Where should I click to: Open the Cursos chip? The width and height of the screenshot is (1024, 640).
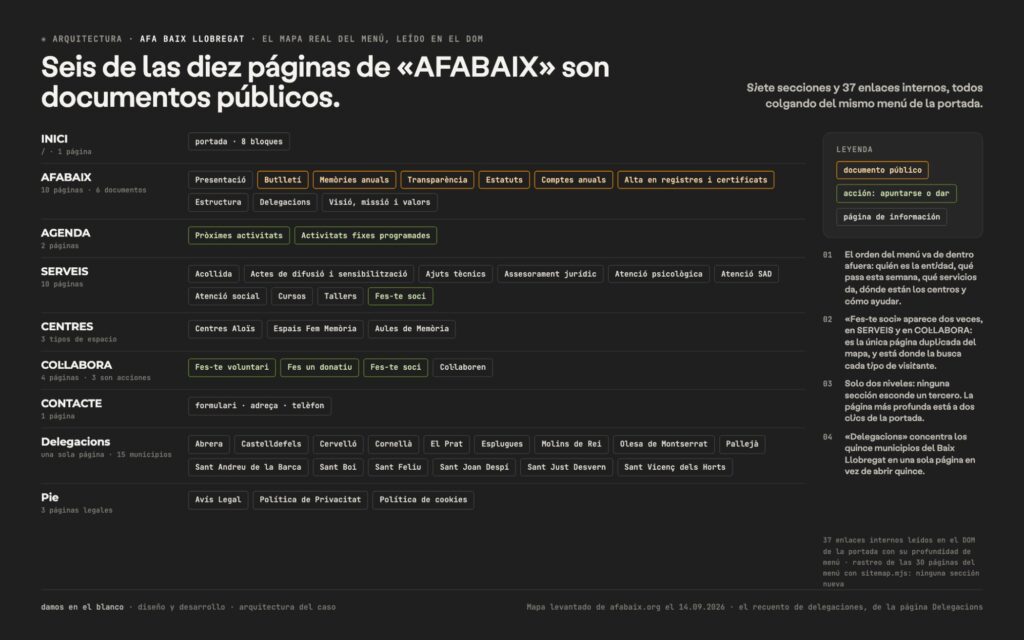click(292, 296)
